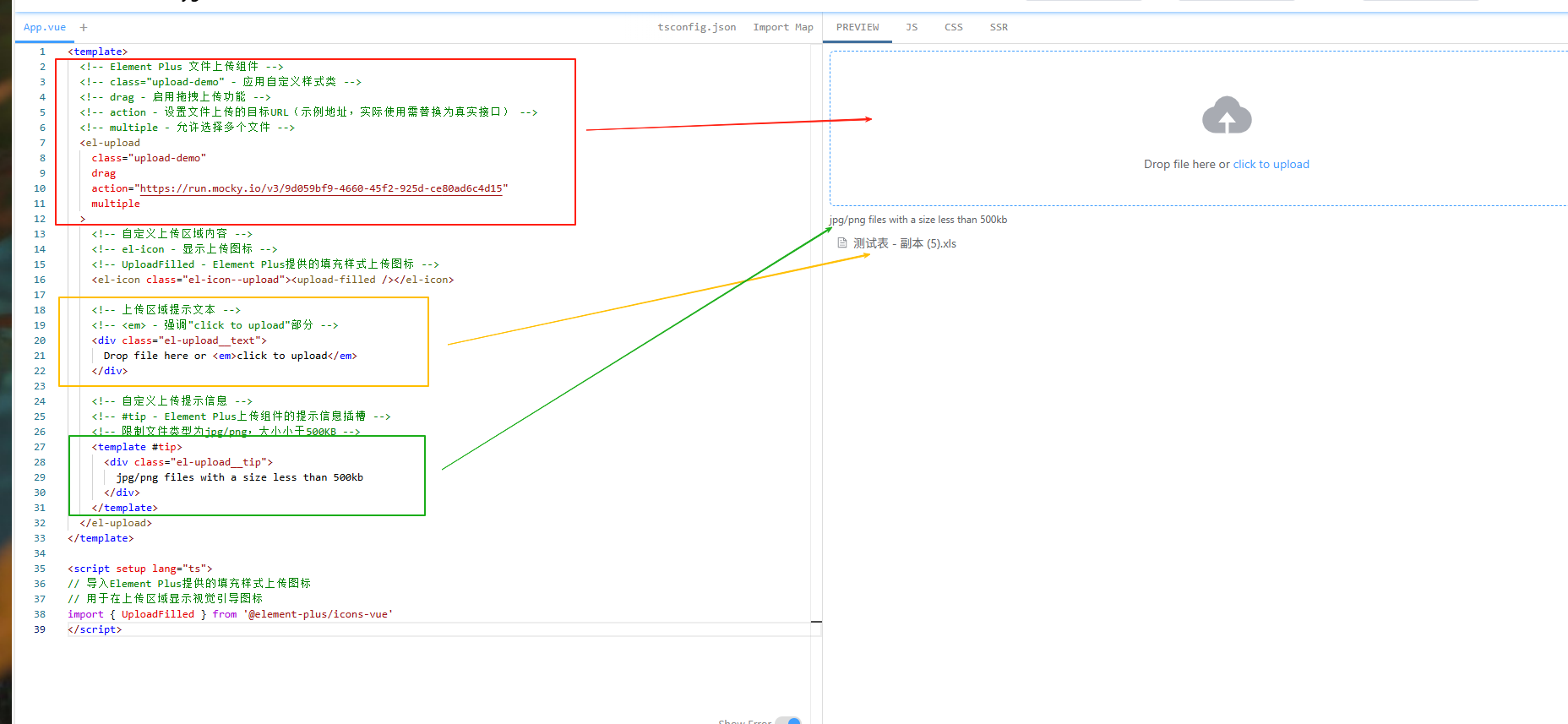Switch to the JS output tab

[x=912, y=27]
